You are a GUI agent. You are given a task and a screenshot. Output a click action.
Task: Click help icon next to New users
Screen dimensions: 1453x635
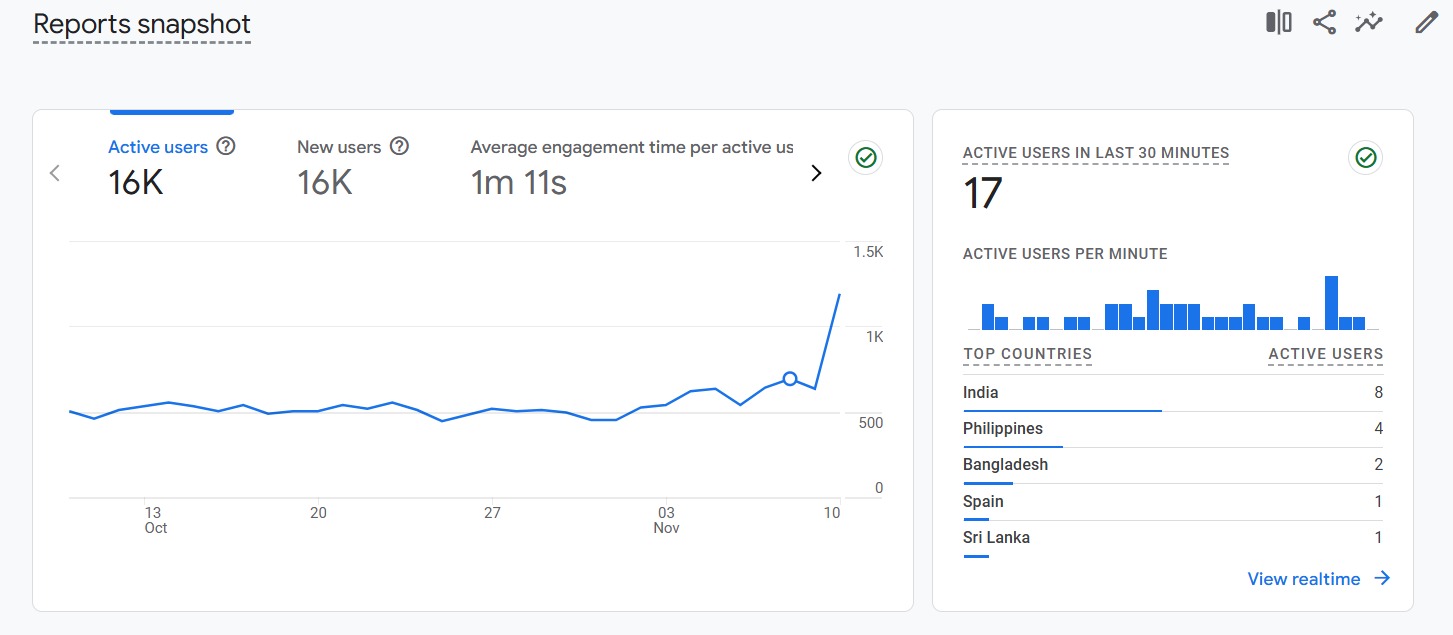click(x=399, y=147)
